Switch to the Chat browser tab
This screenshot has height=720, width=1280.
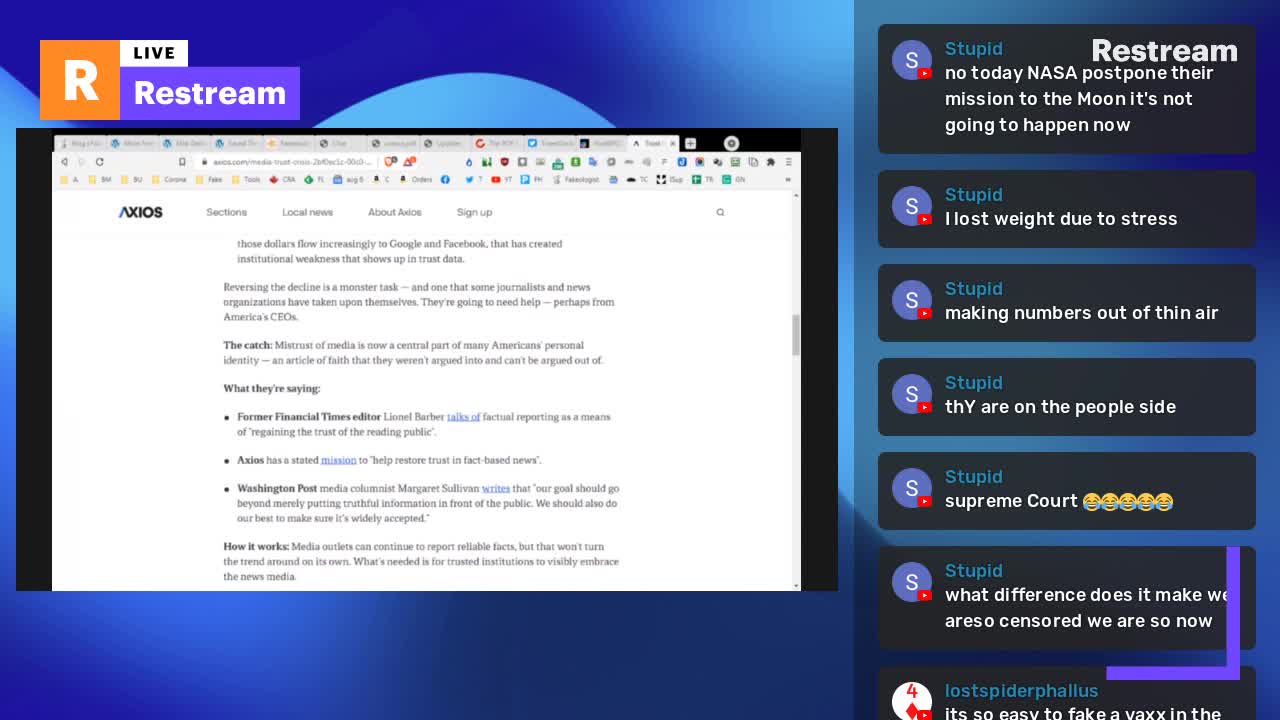[340, 143]
